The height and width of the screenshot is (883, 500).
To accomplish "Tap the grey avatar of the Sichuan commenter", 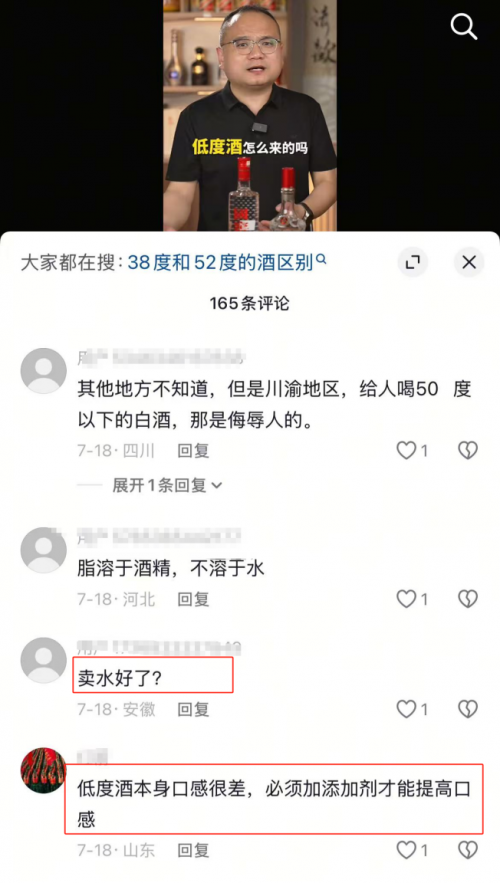I will 43,371.
